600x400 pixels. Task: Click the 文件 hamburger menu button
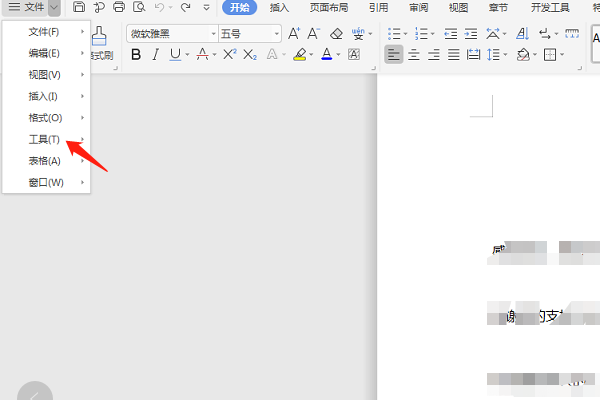click(26, 7)
